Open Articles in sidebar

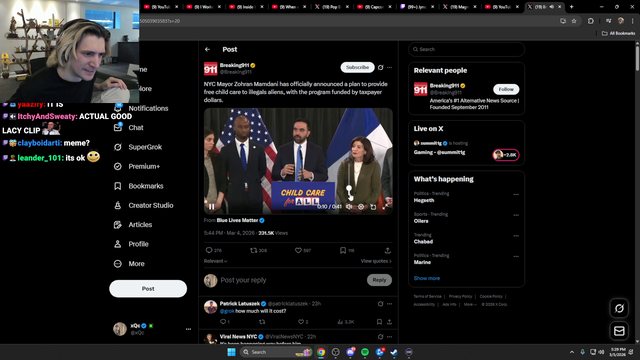(133, 225)
